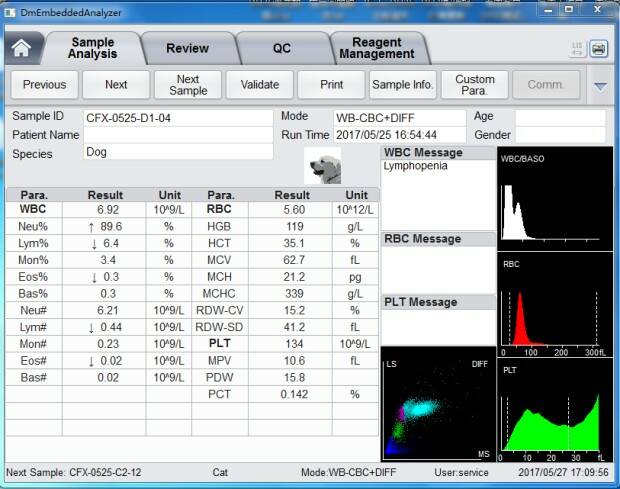Click the Gender field
Image resolution: width=620 pixels, height=489 pixels.
(560, 135)
